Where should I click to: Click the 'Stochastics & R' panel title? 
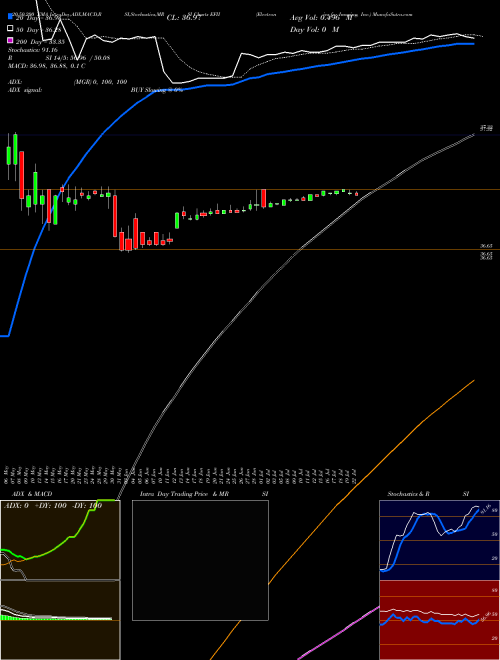pyautogui.click(x=408, y=494)
